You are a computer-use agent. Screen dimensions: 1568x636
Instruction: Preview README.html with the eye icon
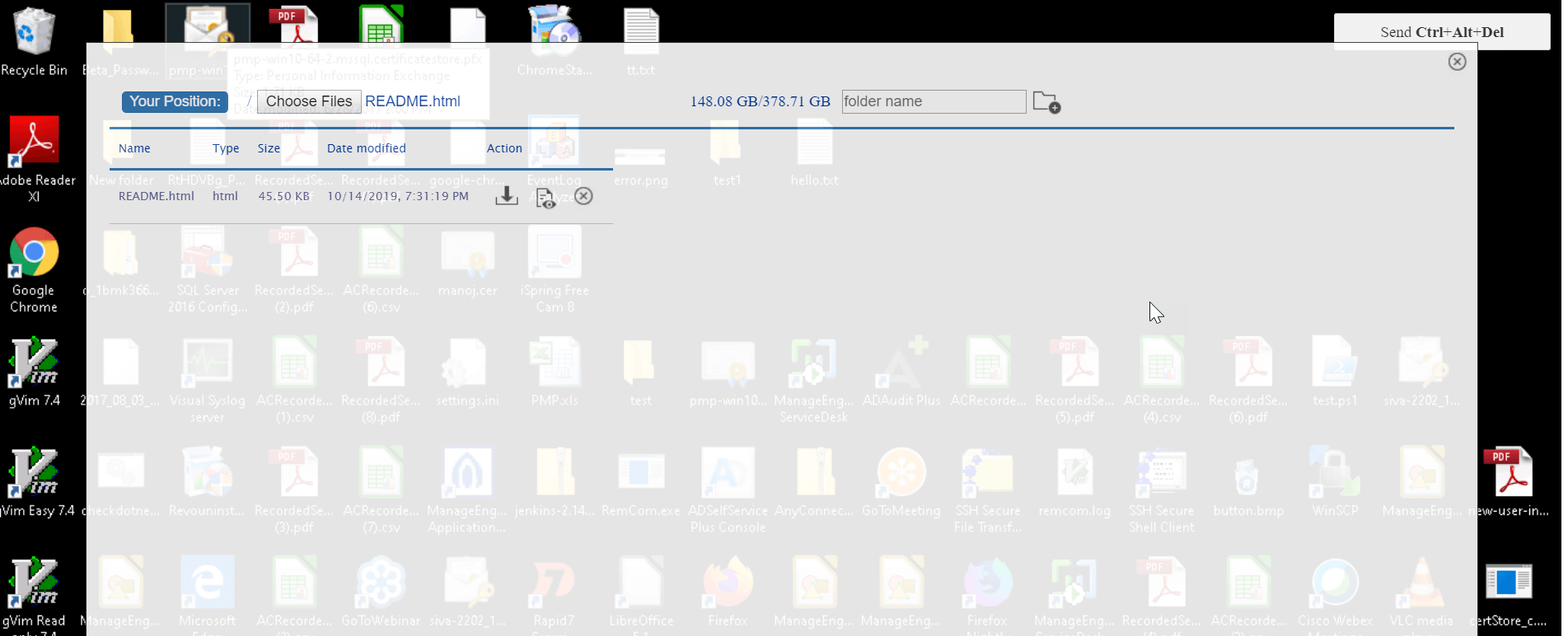pyautogui.click(x=545, y=198)
